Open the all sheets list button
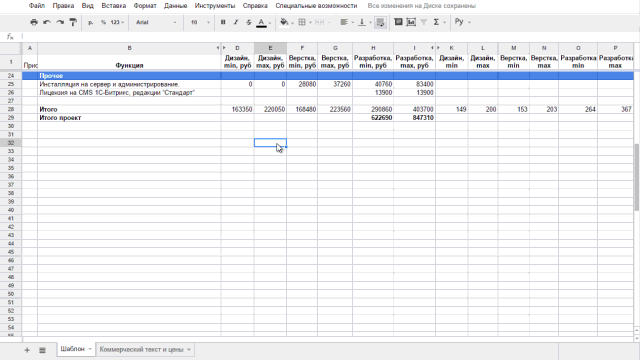Image resolution: width=640 pixels, height=360 pixels. pyautogui.click(x=42, y=350)
